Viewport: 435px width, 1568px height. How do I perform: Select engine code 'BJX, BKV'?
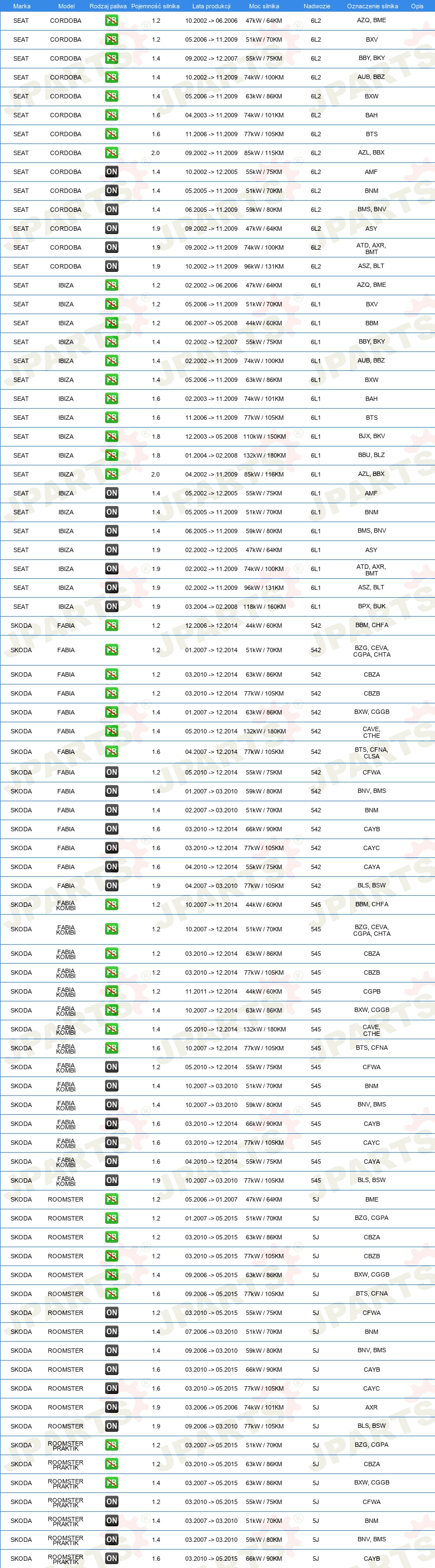point(372,436)
